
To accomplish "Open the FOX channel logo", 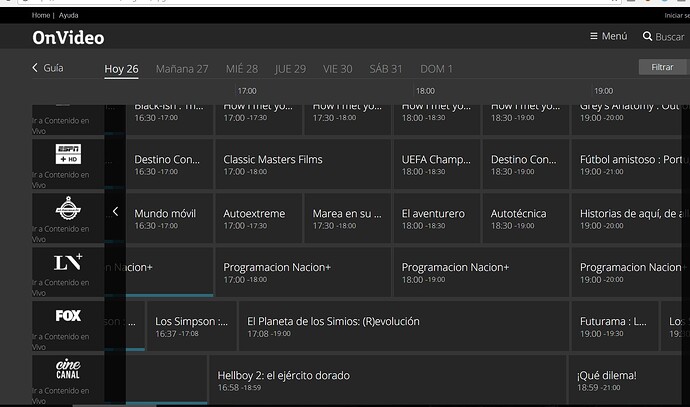I will pyautogui.click(x=68, y=315).
